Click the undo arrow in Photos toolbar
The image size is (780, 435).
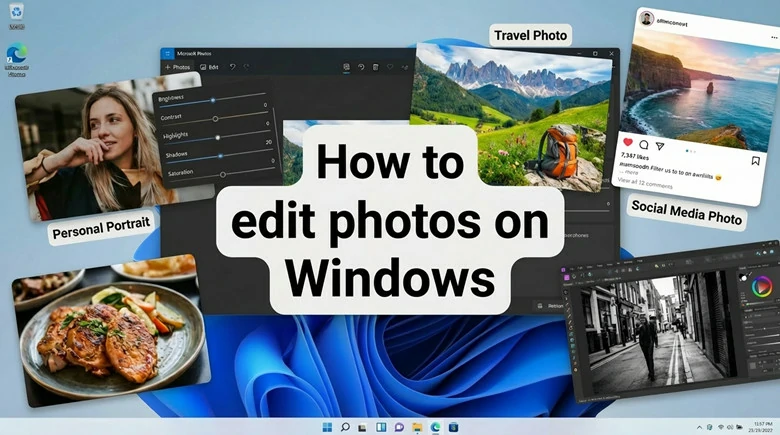232,67
